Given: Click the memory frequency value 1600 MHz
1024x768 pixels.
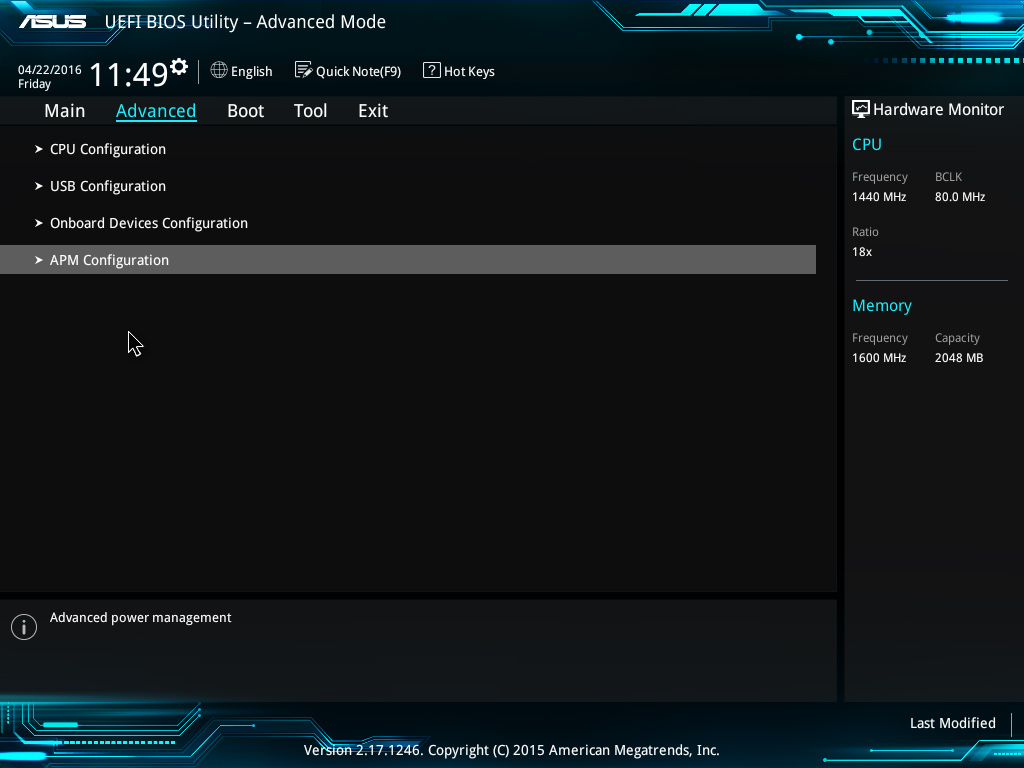Looking at the screenshot, I should point(879,358).
